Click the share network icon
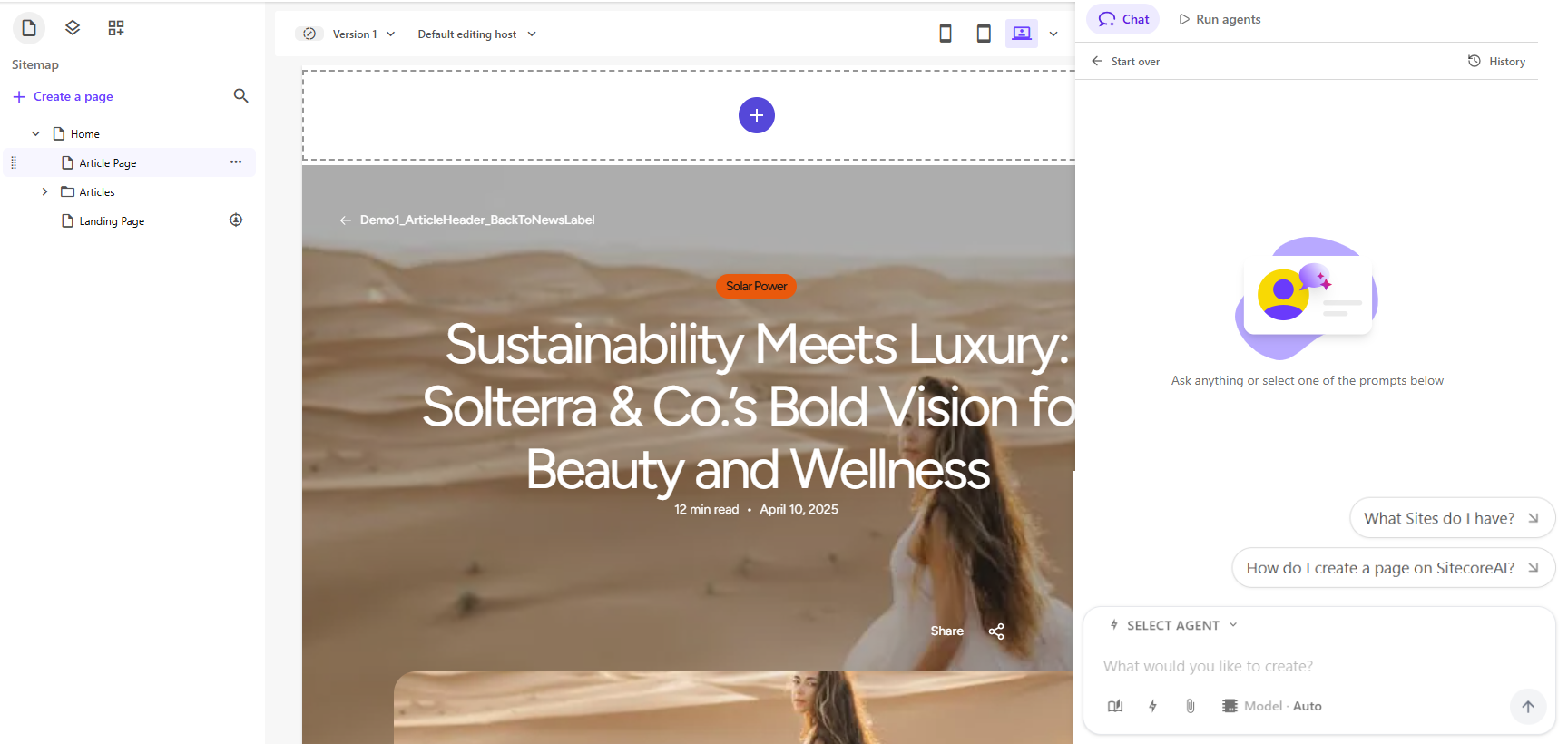This screenshot has height=744, width=1568. pos(996,631)
